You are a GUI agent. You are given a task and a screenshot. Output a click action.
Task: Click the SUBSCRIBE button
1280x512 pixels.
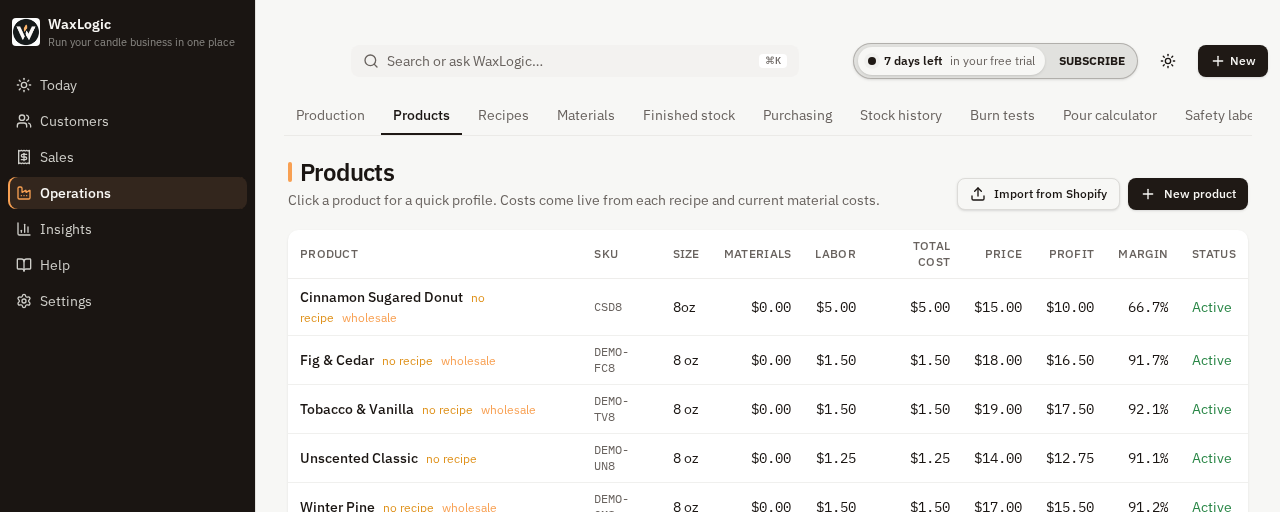pyautogui.click(x=1092, y=61)
